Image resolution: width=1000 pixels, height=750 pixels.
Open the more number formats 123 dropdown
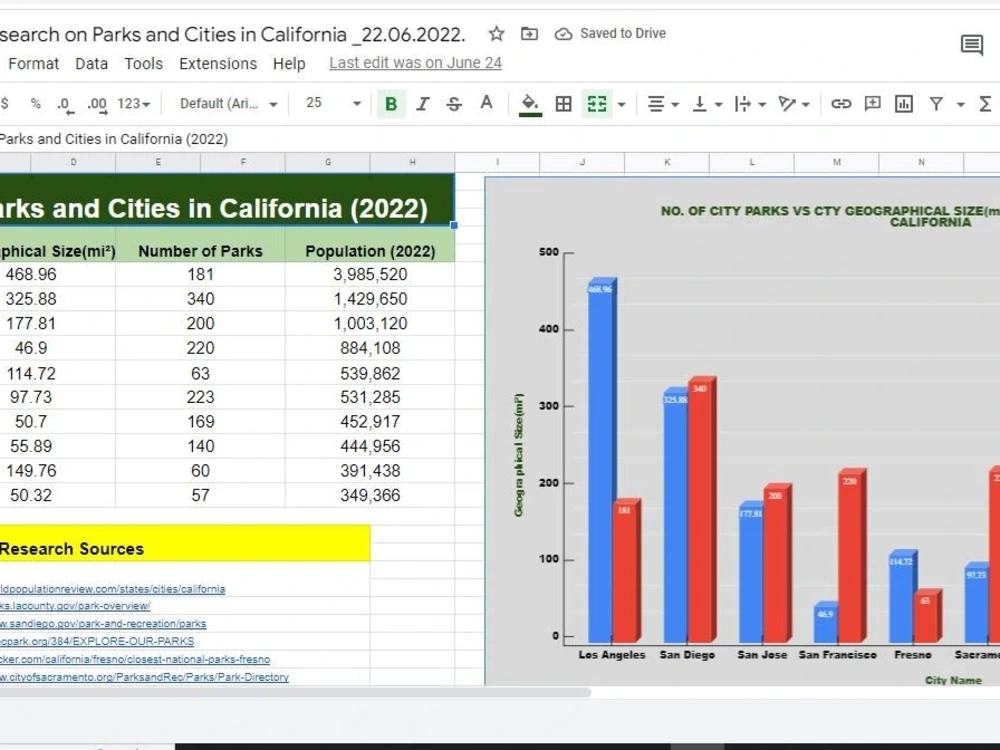(x=133, y=103)
